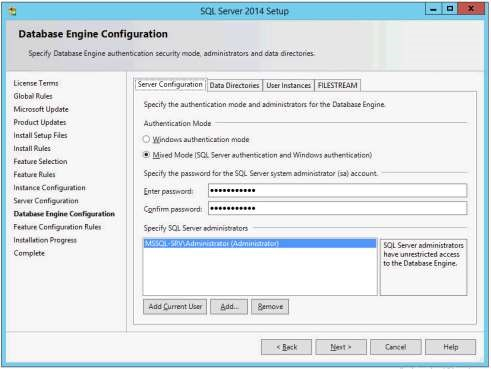Image resolution: width=491 pixels, height=369 pixels.
Task: Switch to the FILESTREAM tab
Action: pyautogui.click(x=337, y=85)
